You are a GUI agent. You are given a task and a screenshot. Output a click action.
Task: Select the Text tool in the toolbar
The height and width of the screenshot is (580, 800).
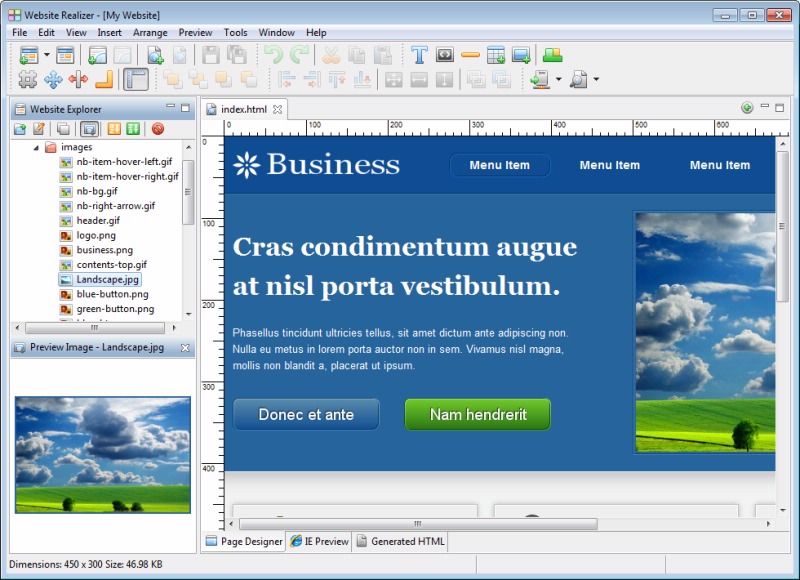[x=419, y=55]
